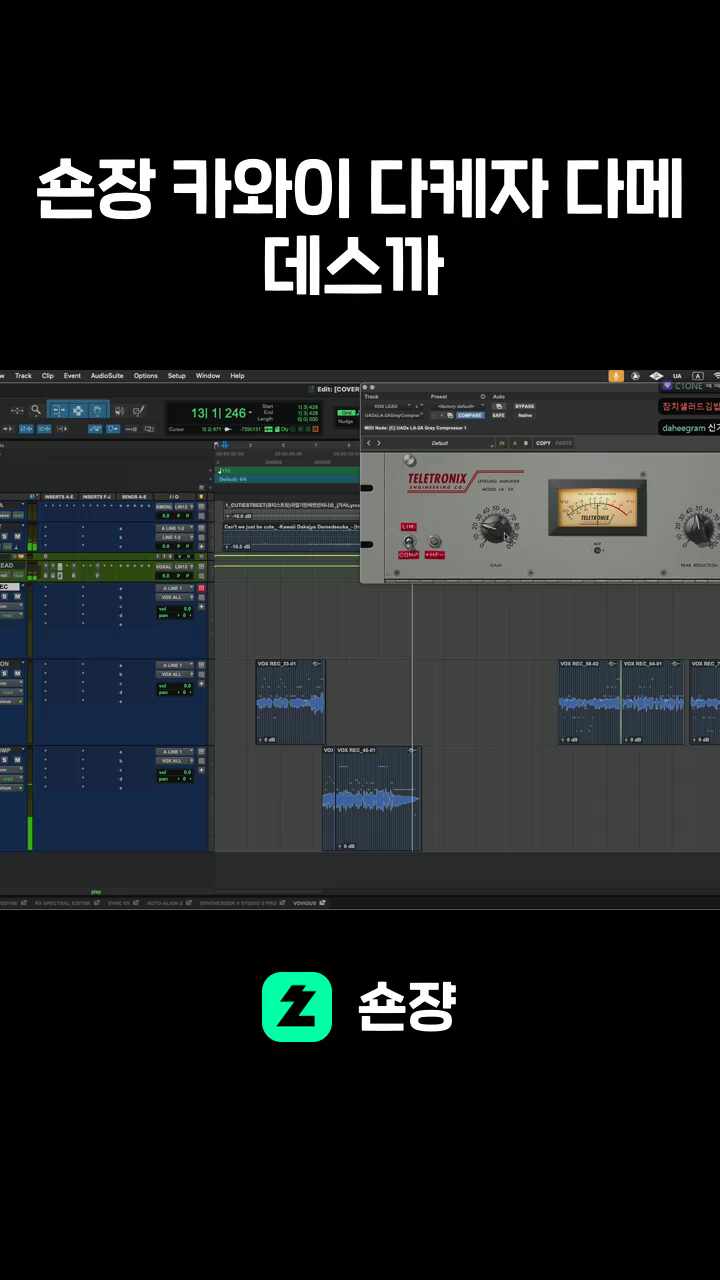Flip the HF toggle switch

pyautogui.click(x=434, y=542)
